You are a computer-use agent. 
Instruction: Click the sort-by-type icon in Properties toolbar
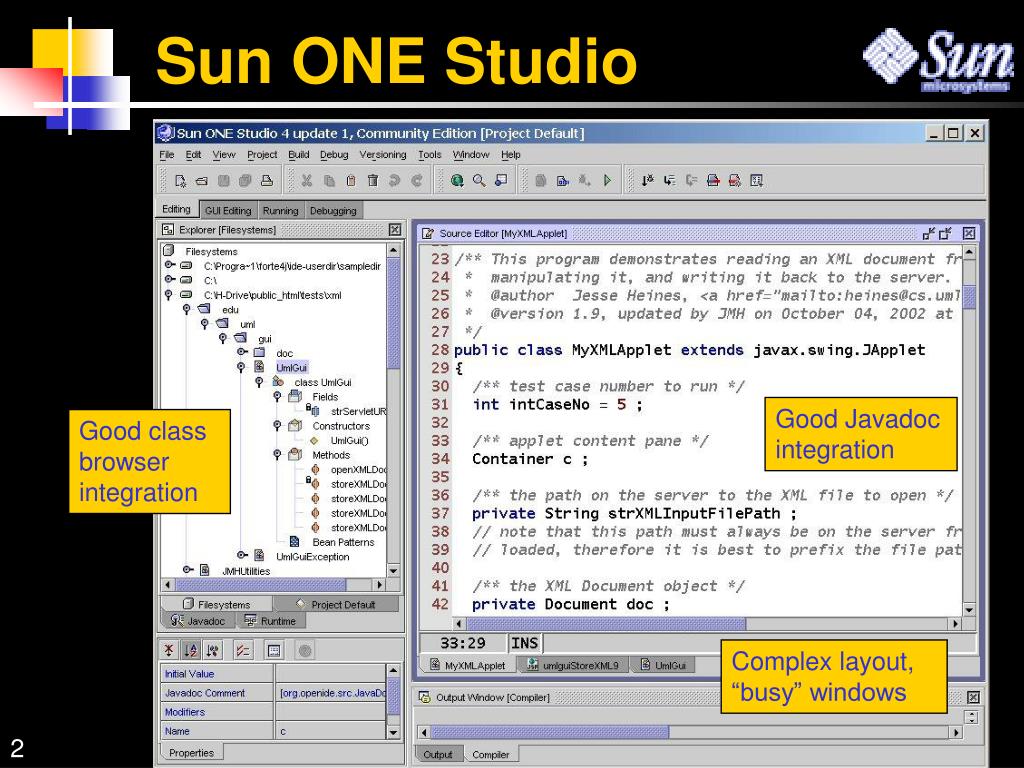(x=212, y=650)
